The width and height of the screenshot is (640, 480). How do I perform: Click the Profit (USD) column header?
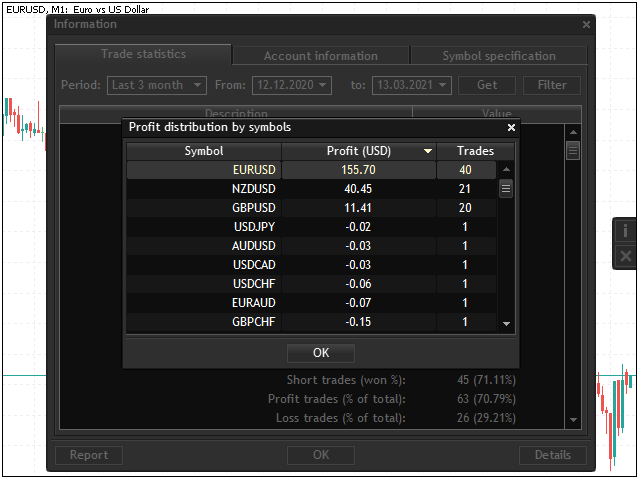click(x=359, y=151)
